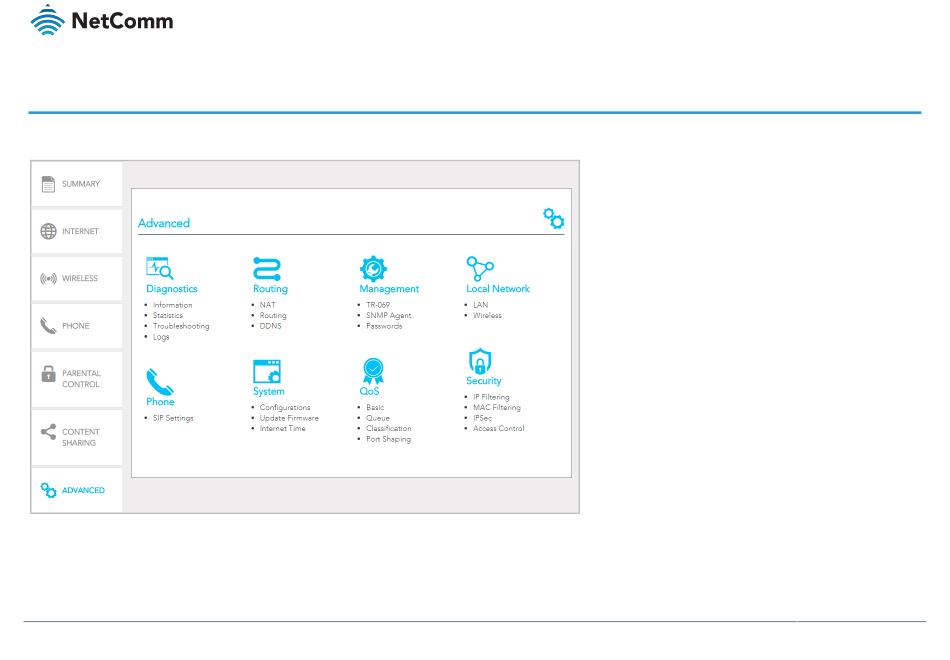The height and width of the screenshot is (660, 950).
Task: Open MAC Filtering under Security
Action: 496,408
